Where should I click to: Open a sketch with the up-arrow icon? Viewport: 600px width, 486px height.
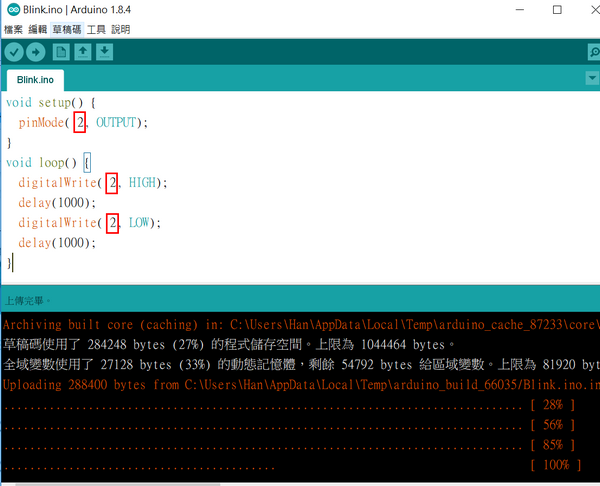pyautogui.click(x=83, y=52)
